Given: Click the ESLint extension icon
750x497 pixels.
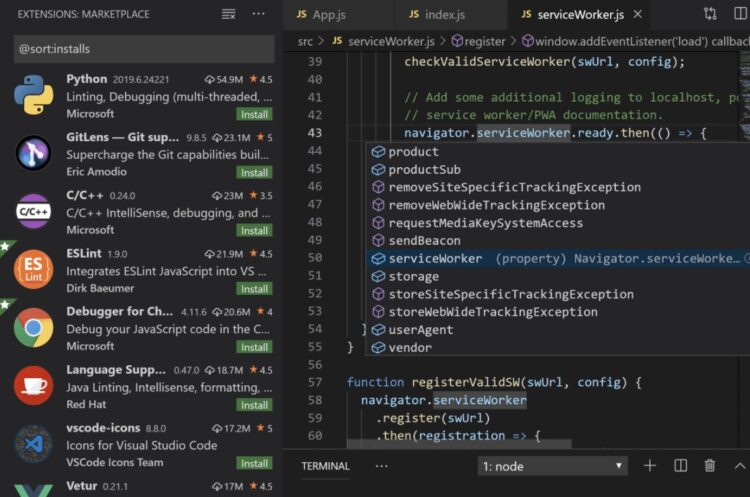Looking at the screenshot, I should tap(33, 269).
